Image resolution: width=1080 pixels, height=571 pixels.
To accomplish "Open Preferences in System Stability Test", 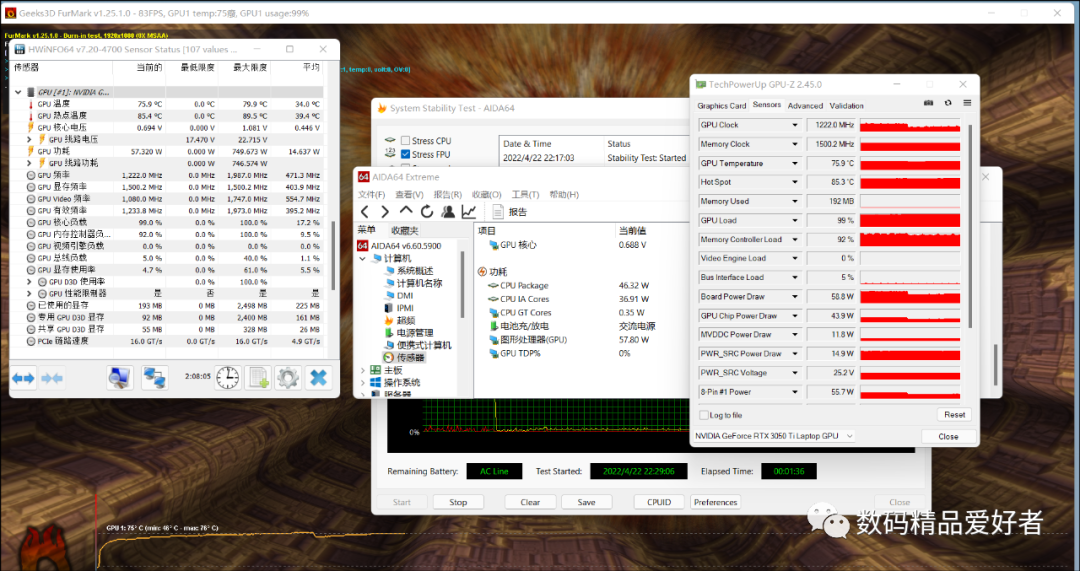I will [716, 502].
